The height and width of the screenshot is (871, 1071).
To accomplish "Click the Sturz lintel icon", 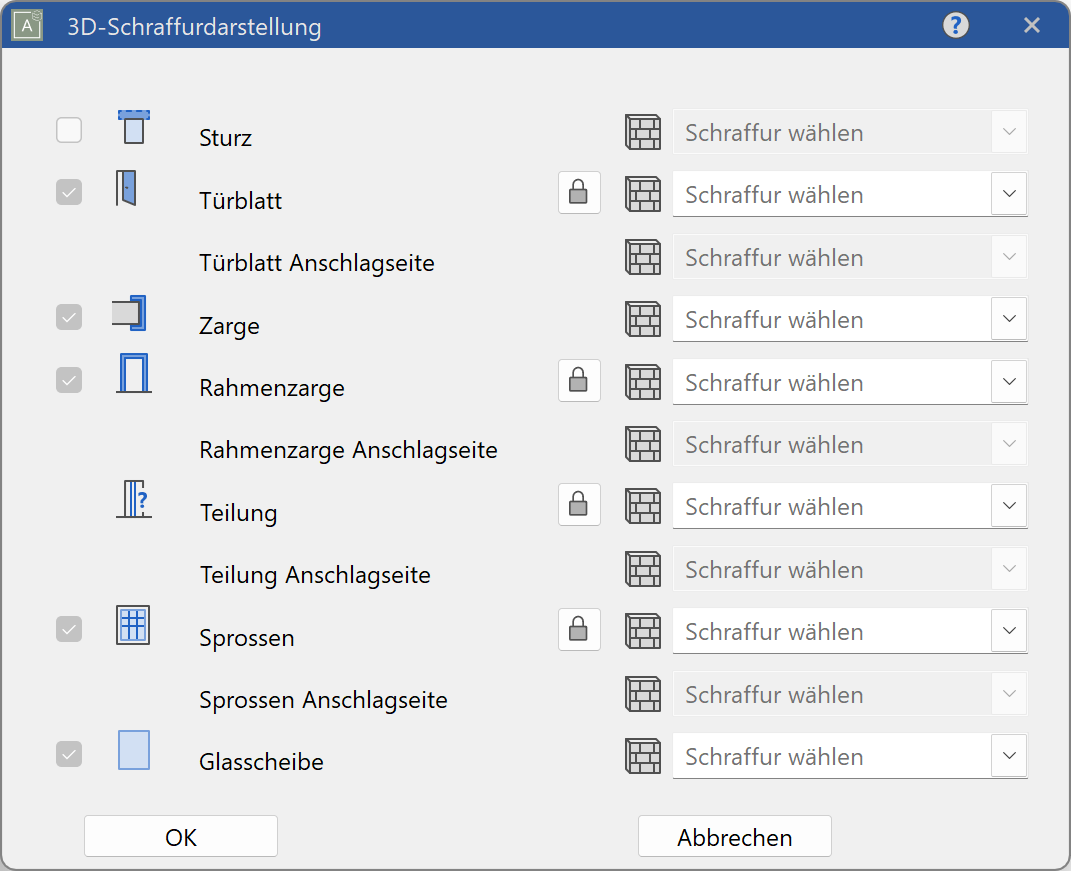I will tap(134, 127).
